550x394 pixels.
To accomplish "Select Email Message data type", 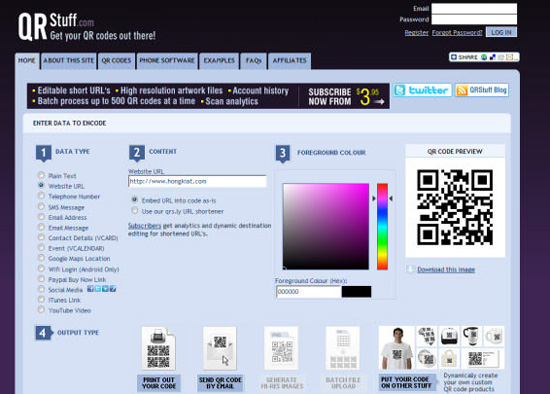I will (41, 227).
